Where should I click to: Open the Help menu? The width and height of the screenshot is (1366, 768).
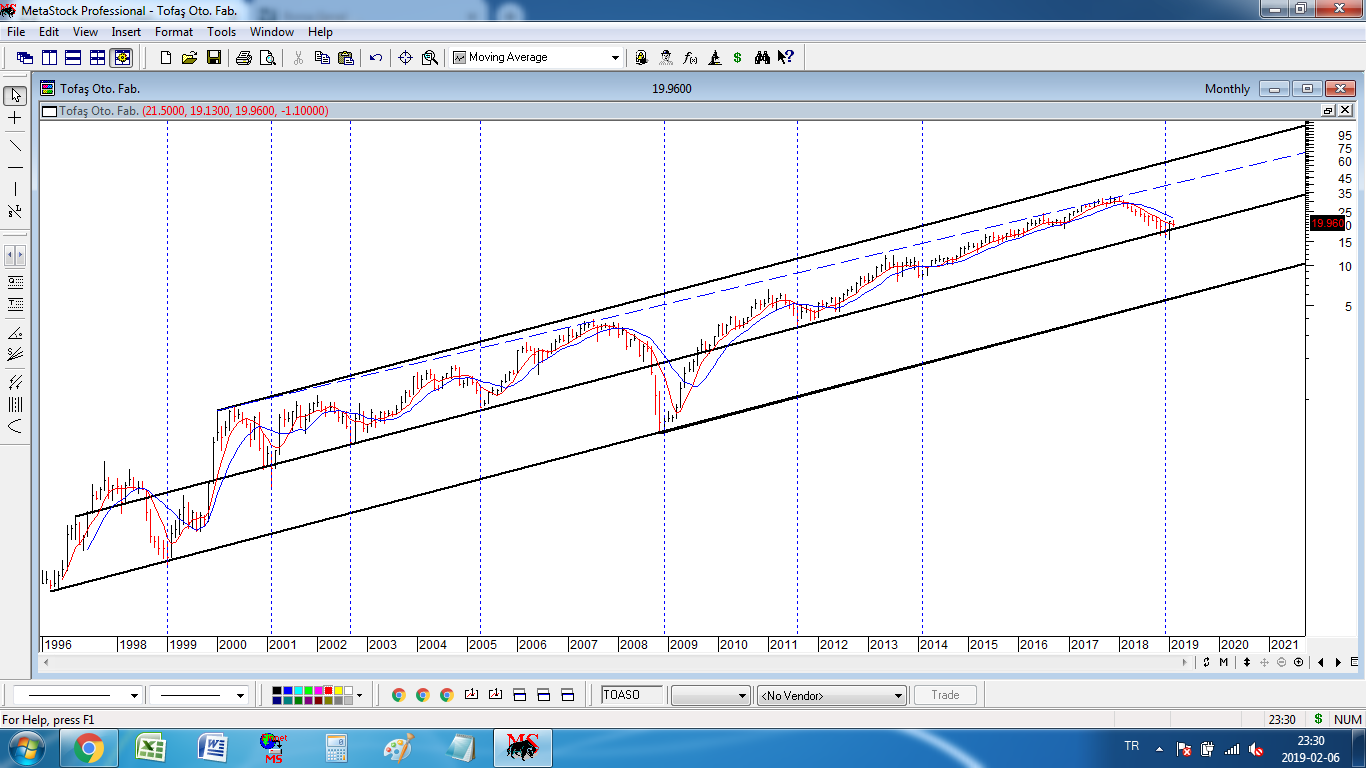pos(320,32)
